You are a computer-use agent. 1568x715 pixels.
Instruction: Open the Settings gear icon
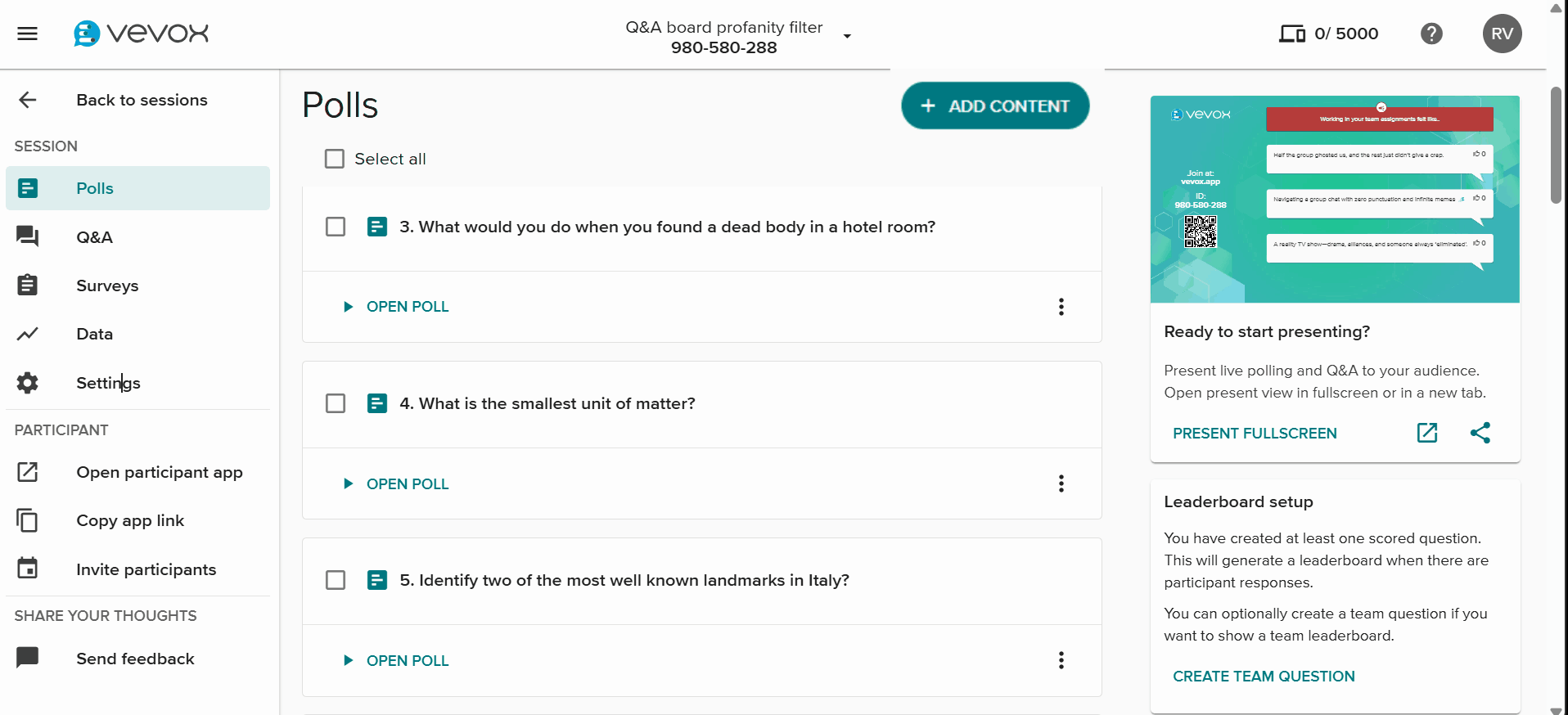pyautogui.click(x=27, y=383)
